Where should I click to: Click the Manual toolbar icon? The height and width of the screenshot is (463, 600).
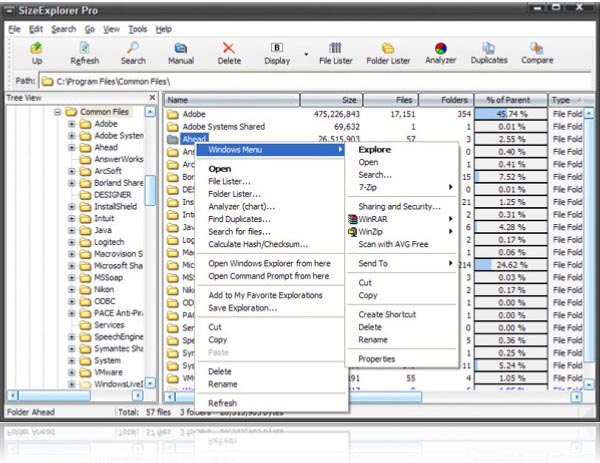tap(181, 52)
